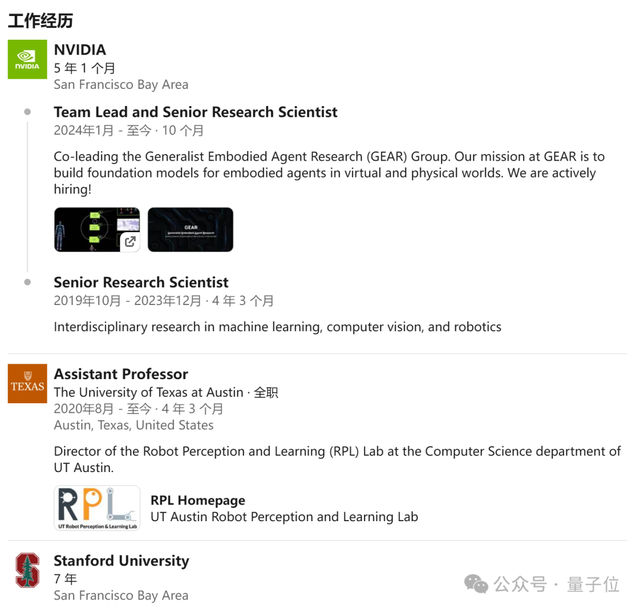The width and height of the screenshot is (640, 610).
Task: Open the GEAR group media thumbnail
Action: tap(190, 229)
